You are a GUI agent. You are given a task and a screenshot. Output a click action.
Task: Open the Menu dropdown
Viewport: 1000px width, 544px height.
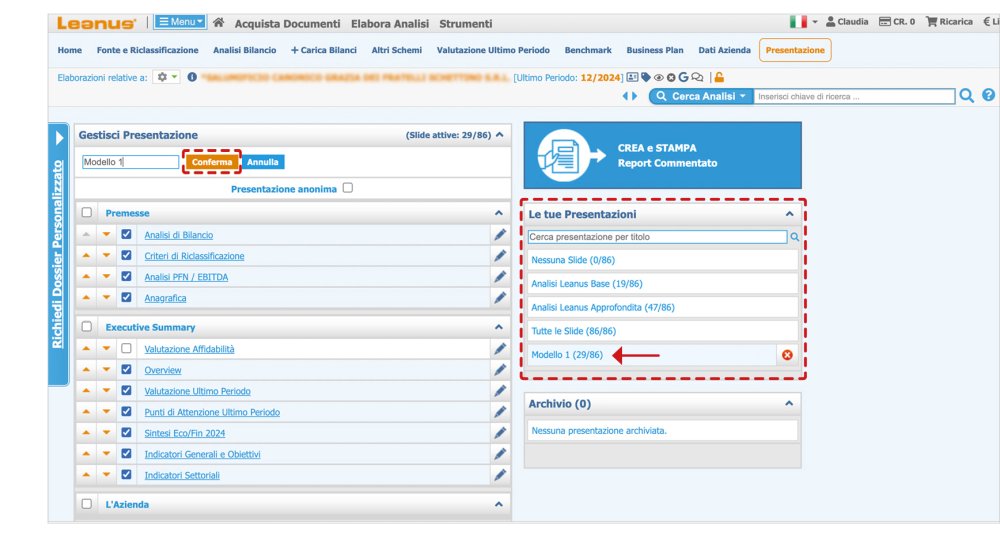click(180, 22)
